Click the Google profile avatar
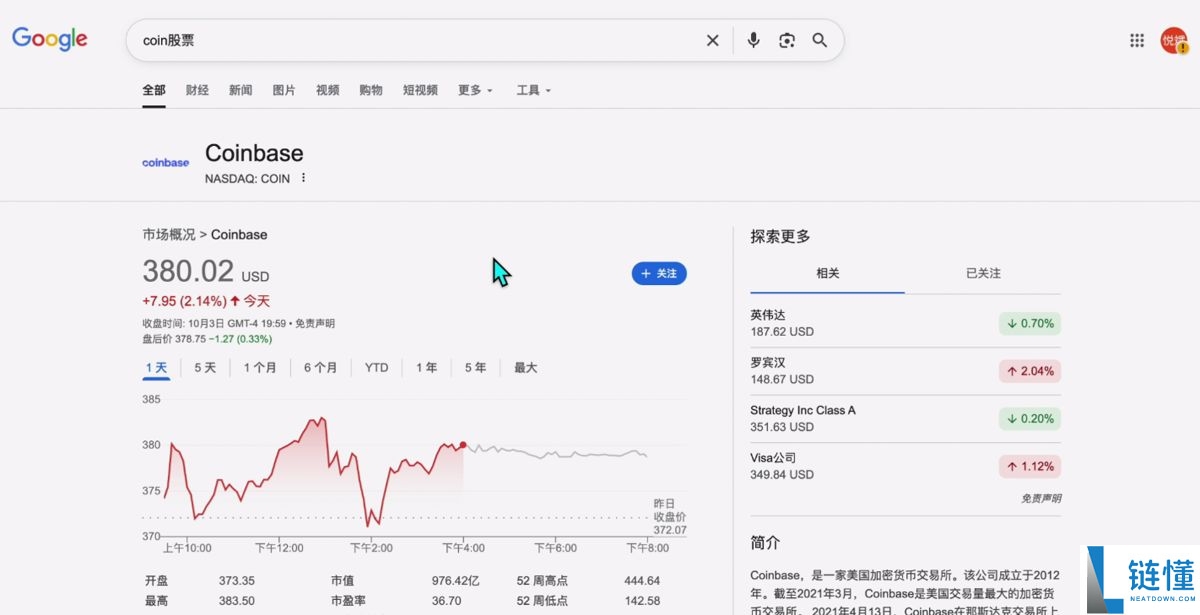This screenshot has height=615, width=1200. (1171, 40)
